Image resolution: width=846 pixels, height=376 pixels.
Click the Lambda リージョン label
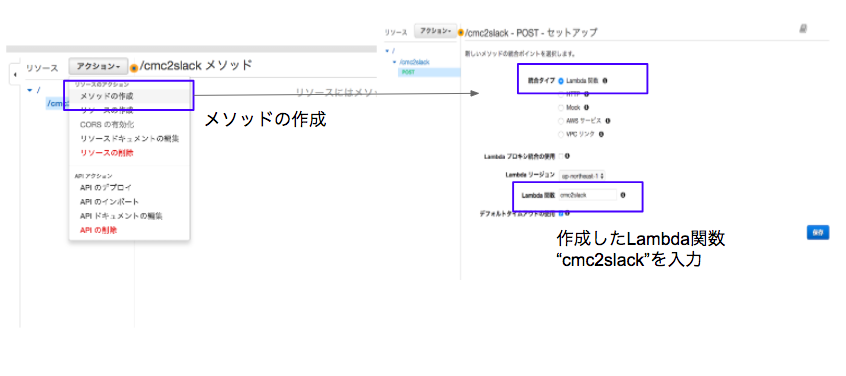(x=530, y=175)
